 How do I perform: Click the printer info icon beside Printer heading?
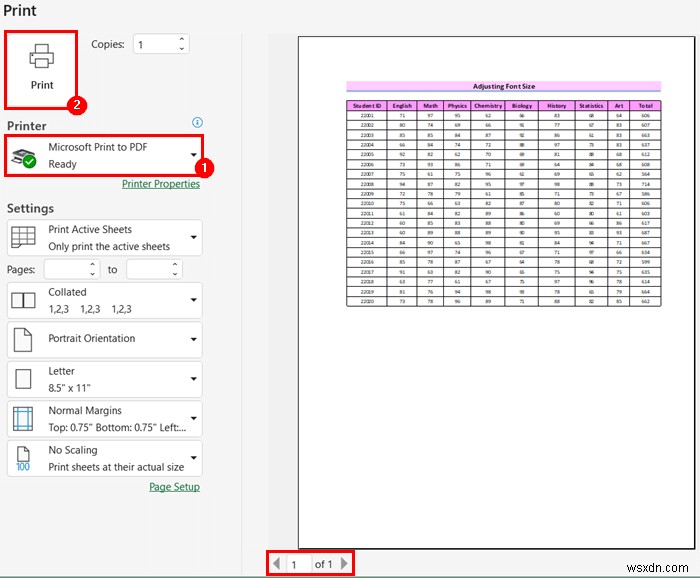(x=197, y=122)
